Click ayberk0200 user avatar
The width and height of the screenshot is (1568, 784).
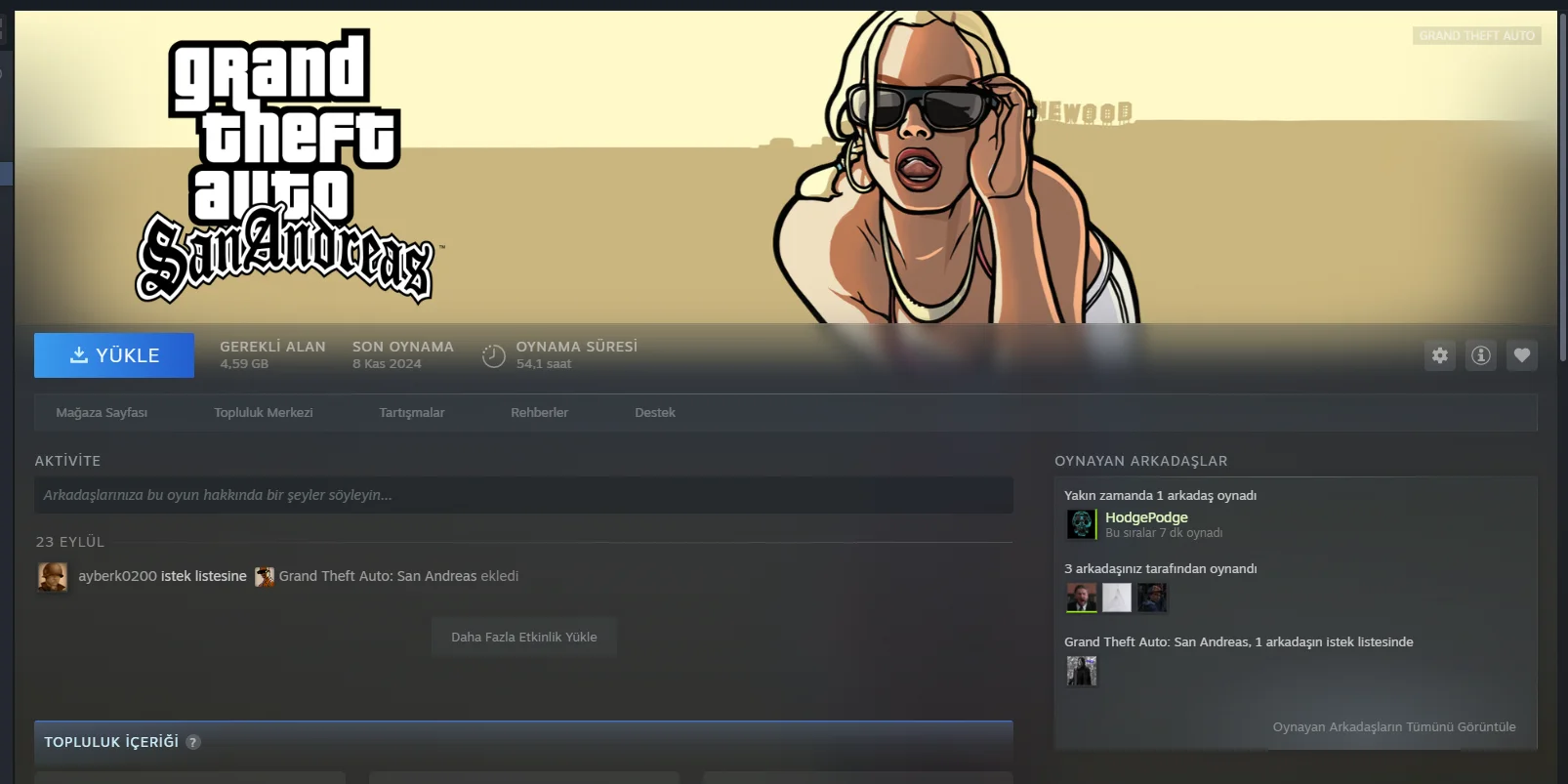tap(53, 577)
